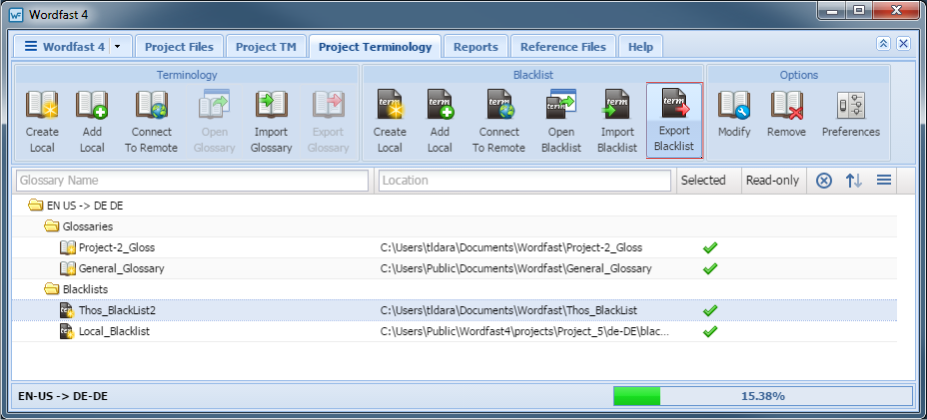Import Glossary into project

(x=271, y=122)
